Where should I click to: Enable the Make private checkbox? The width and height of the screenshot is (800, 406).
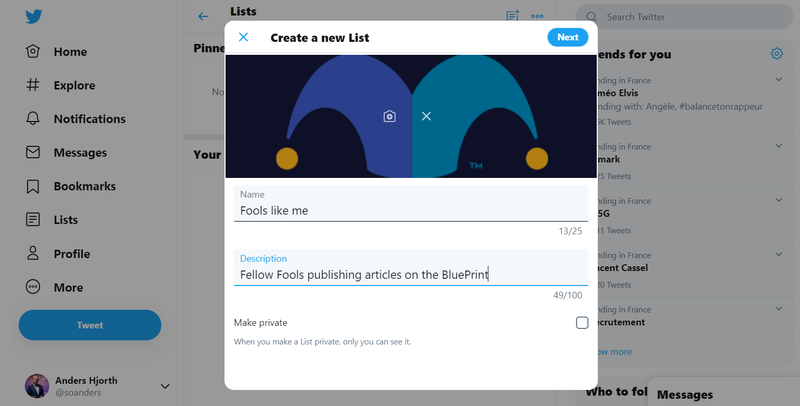[x=582, y=322]
